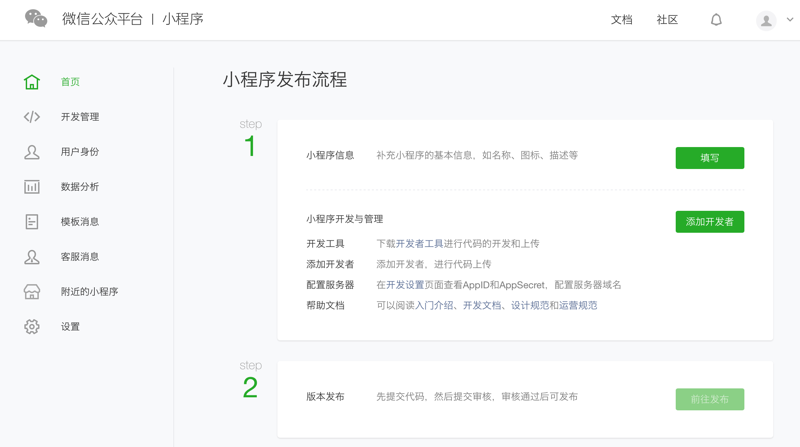
Task: Open the 文档 menu in header
Action: (x=622, y=20)
